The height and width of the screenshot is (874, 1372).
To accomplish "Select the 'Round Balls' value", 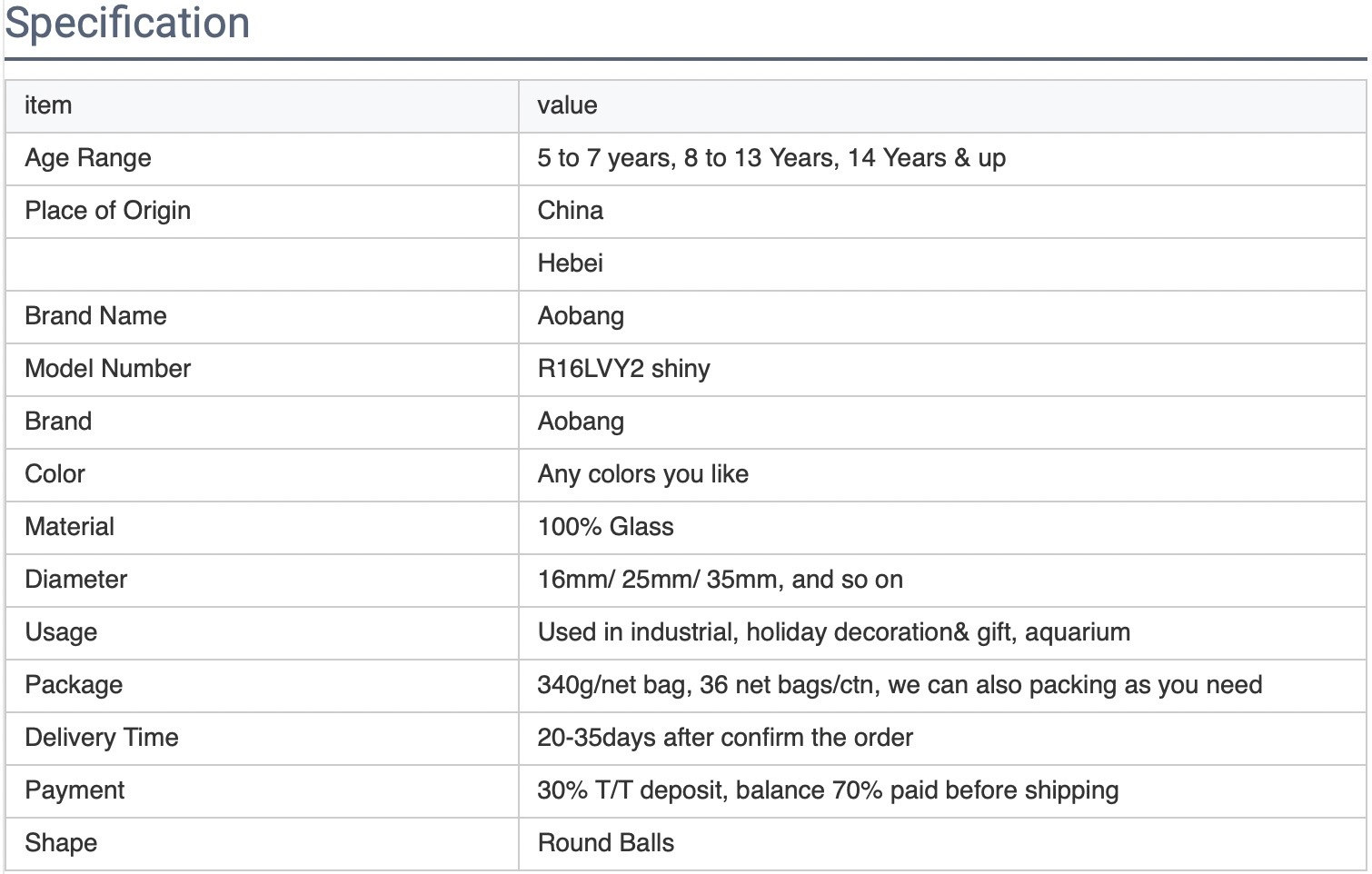I will tap(606, 843).
